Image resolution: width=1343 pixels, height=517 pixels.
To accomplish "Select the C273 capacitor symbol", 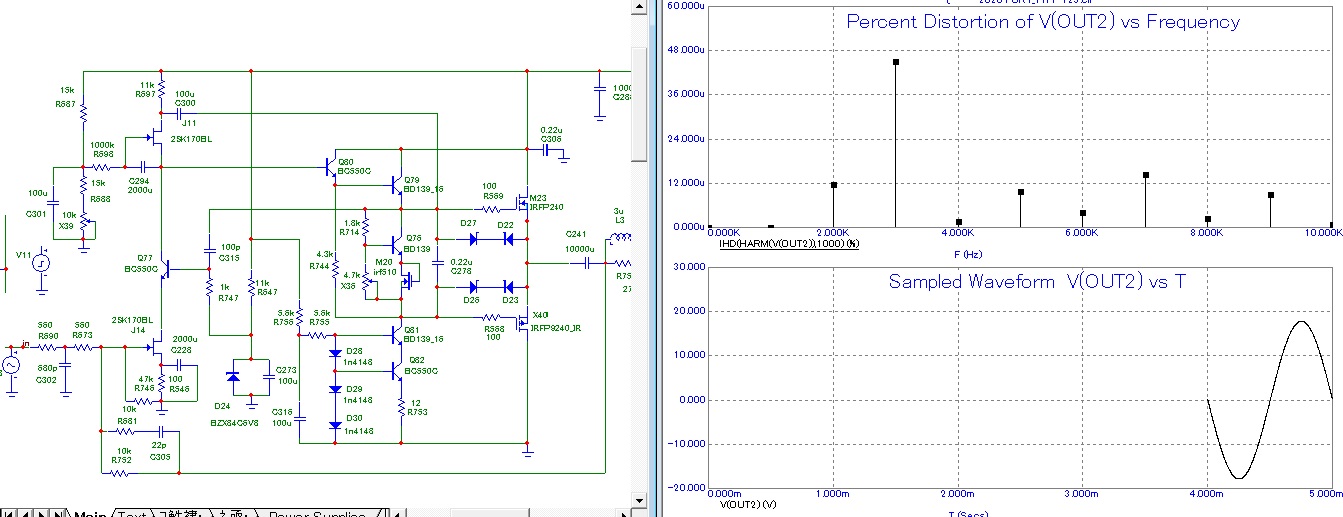I will click(x=268, y=377).
